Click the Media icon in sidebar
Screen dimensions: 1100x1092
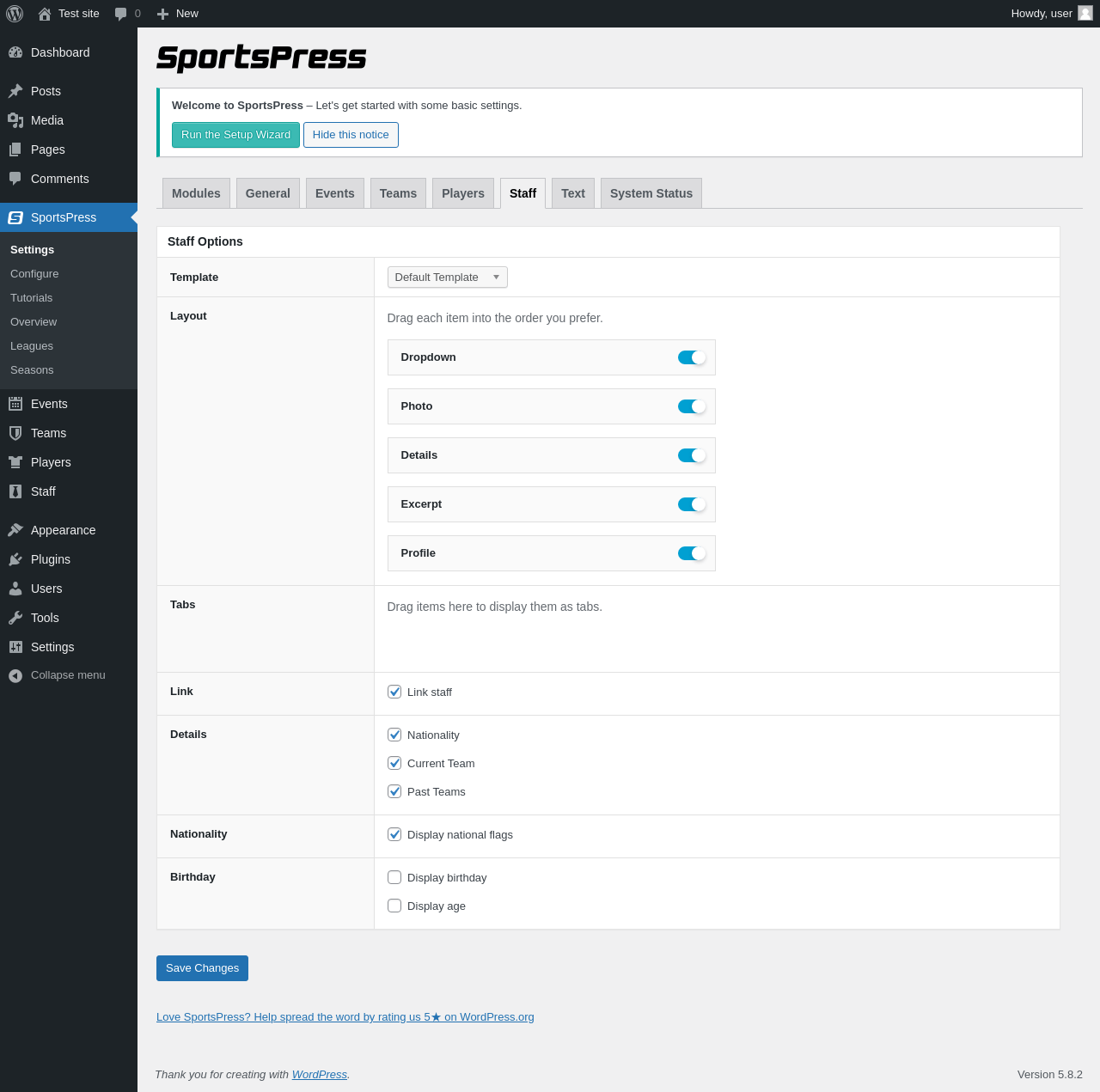click(15, 120)
